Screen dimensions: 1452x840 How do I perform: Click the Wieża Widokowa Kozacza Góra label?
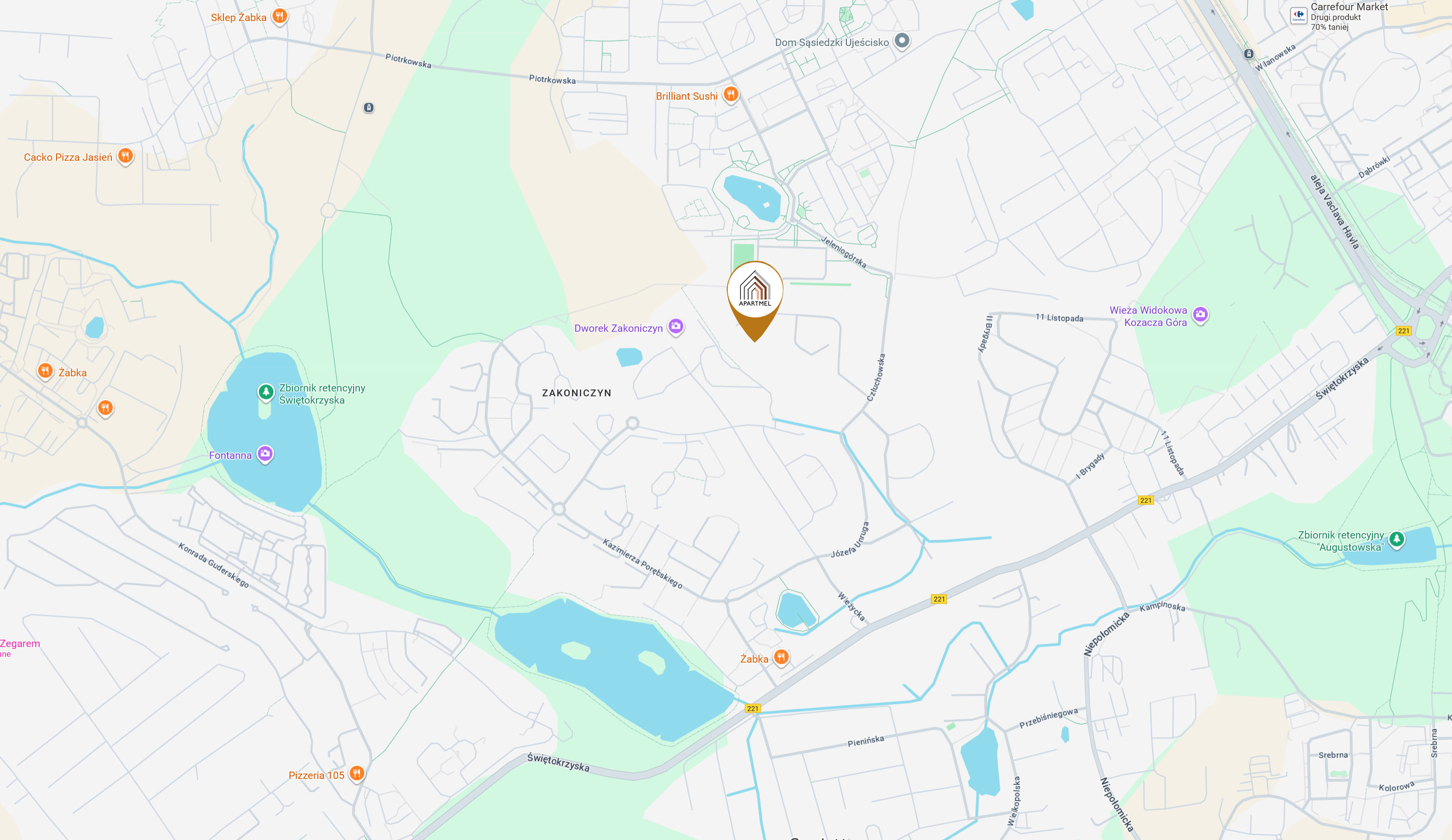pyautogui.click(x=1148, y=316)
